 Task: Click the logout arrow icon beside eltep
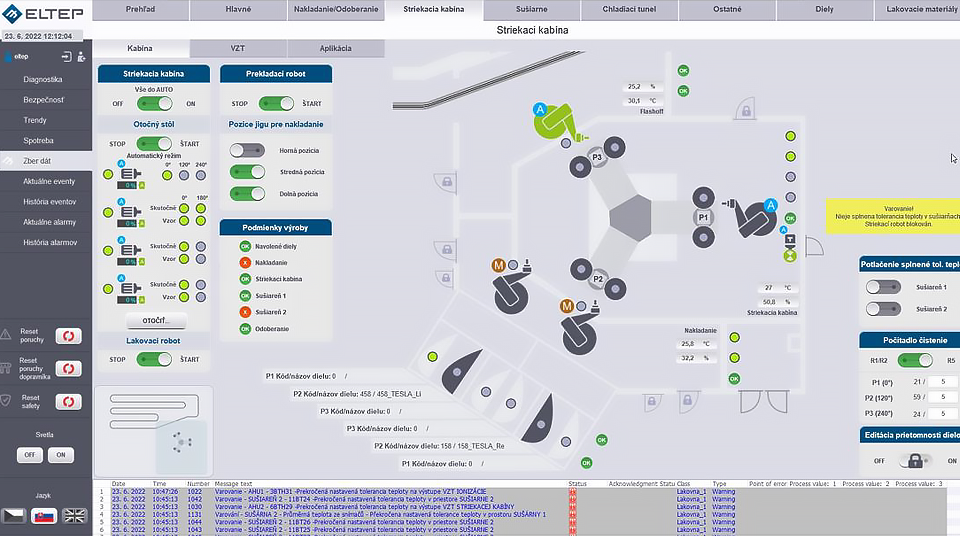pos(66,57)
